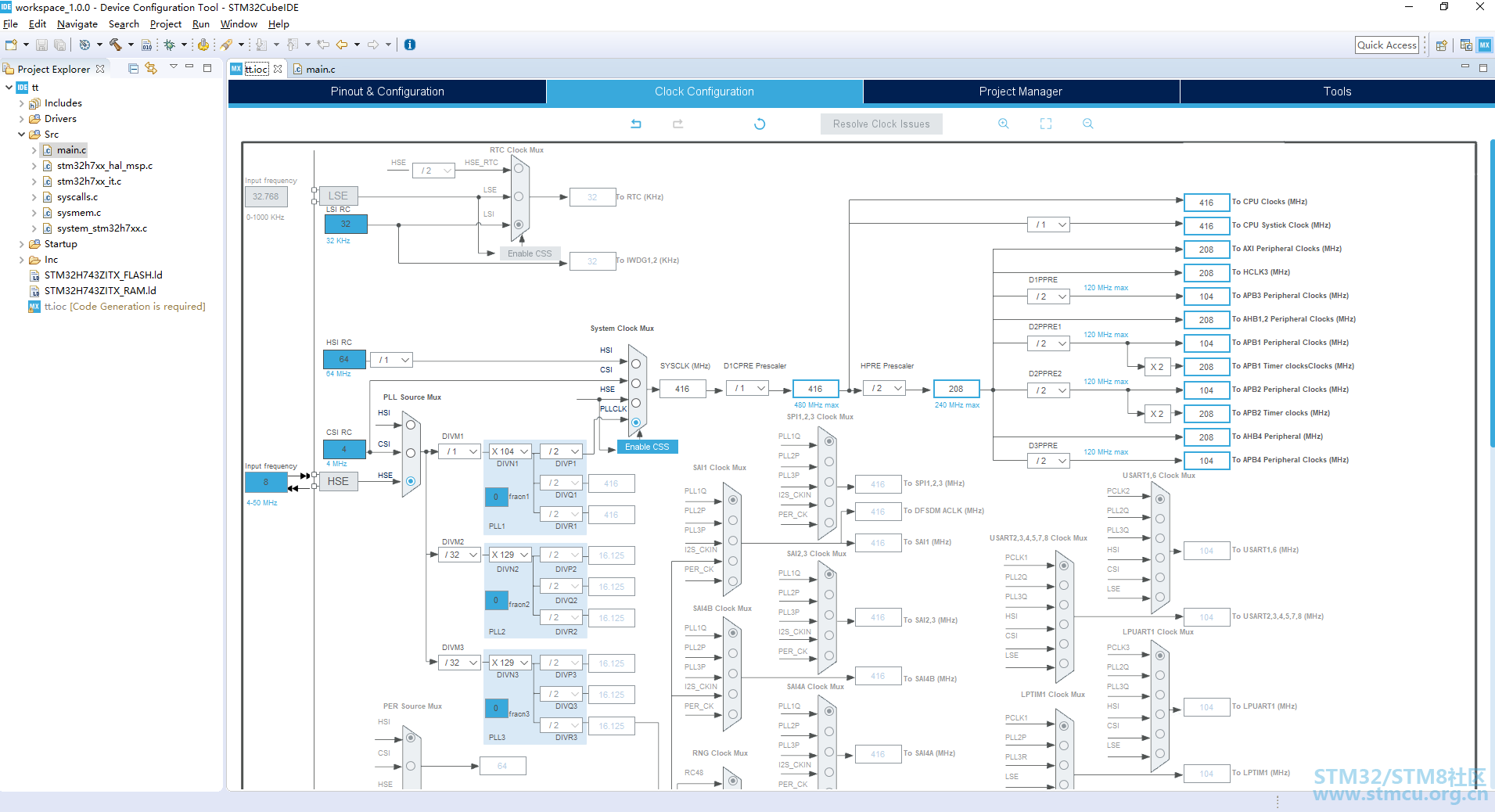The width and height of the screenshot is (1495, 812).
Task: Close the tt.ioc editor tab
Action: tap(278, 69)
